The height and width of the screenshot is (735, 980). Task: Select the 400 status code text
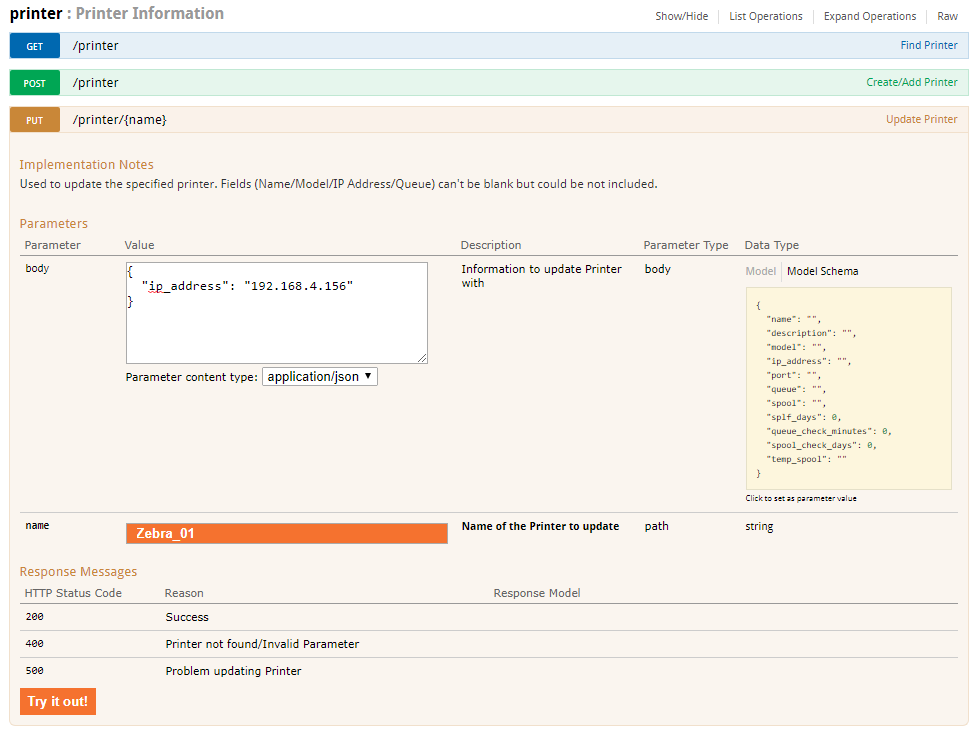[34, 644]
